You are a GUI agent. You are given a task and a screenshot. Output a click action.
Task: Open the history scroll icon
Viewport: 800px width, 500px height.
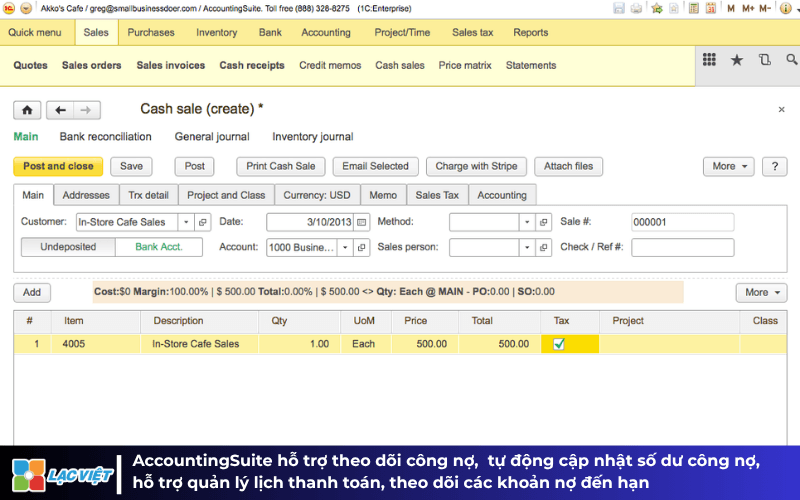tap(764, 60)
